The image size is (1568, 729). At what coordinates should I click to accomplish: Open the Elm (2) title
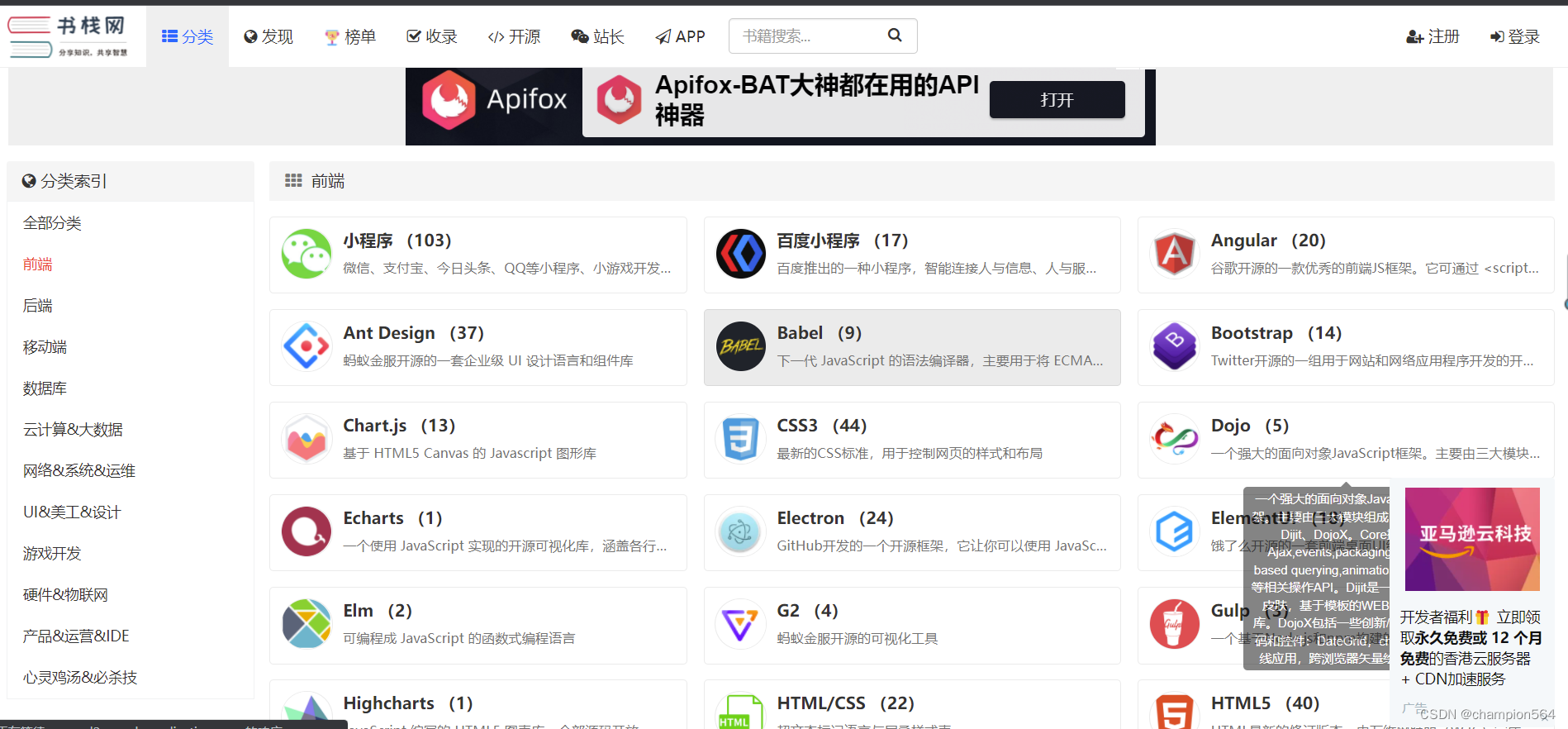point(378,611)
